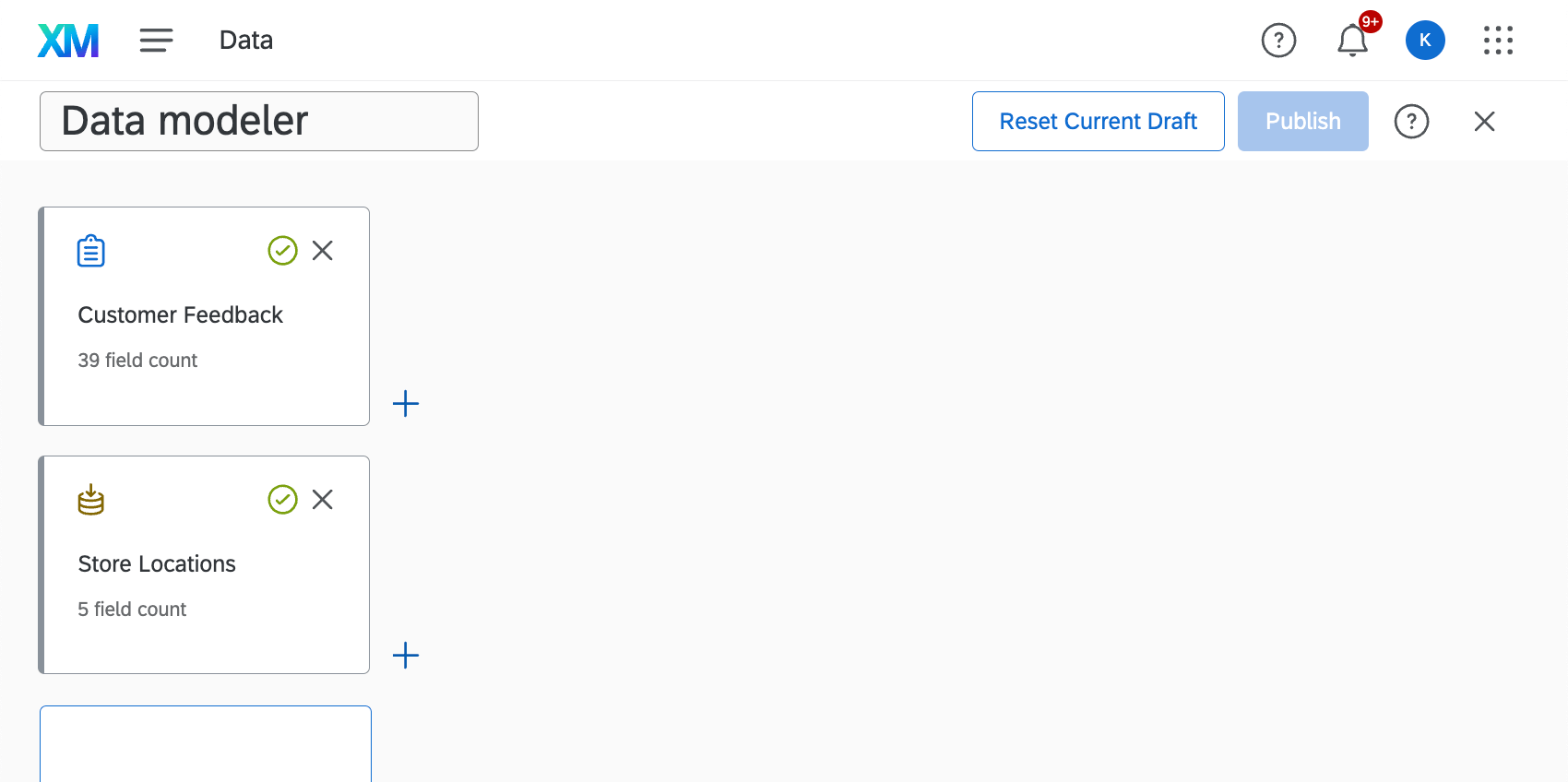This screenshot has height=782, width=1568.
Task: Add a transform after Store Locations using plus
Action: pyautogui.click(x=405, y=655)
